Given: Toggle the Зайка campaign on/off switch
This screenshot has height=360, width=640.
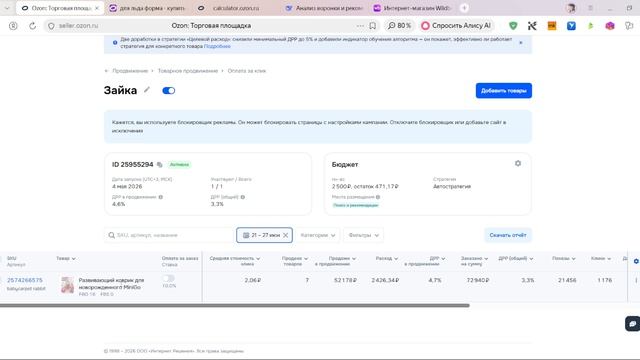Looking at the screenshot, I should (169, 91).
